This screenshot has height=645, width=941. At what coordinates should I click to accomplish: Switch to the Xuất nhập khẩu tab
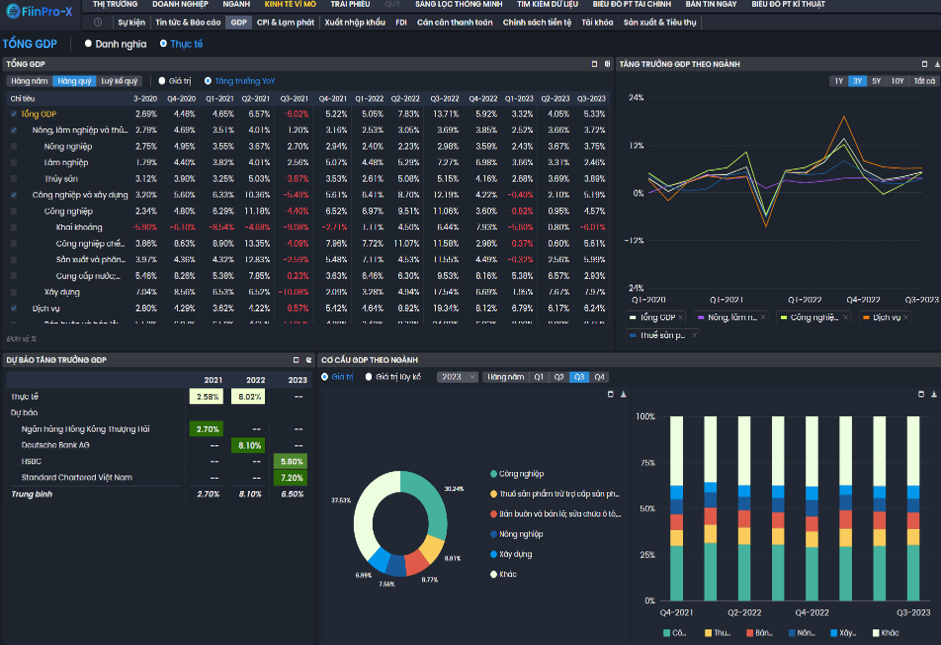[x=355, y=22]
